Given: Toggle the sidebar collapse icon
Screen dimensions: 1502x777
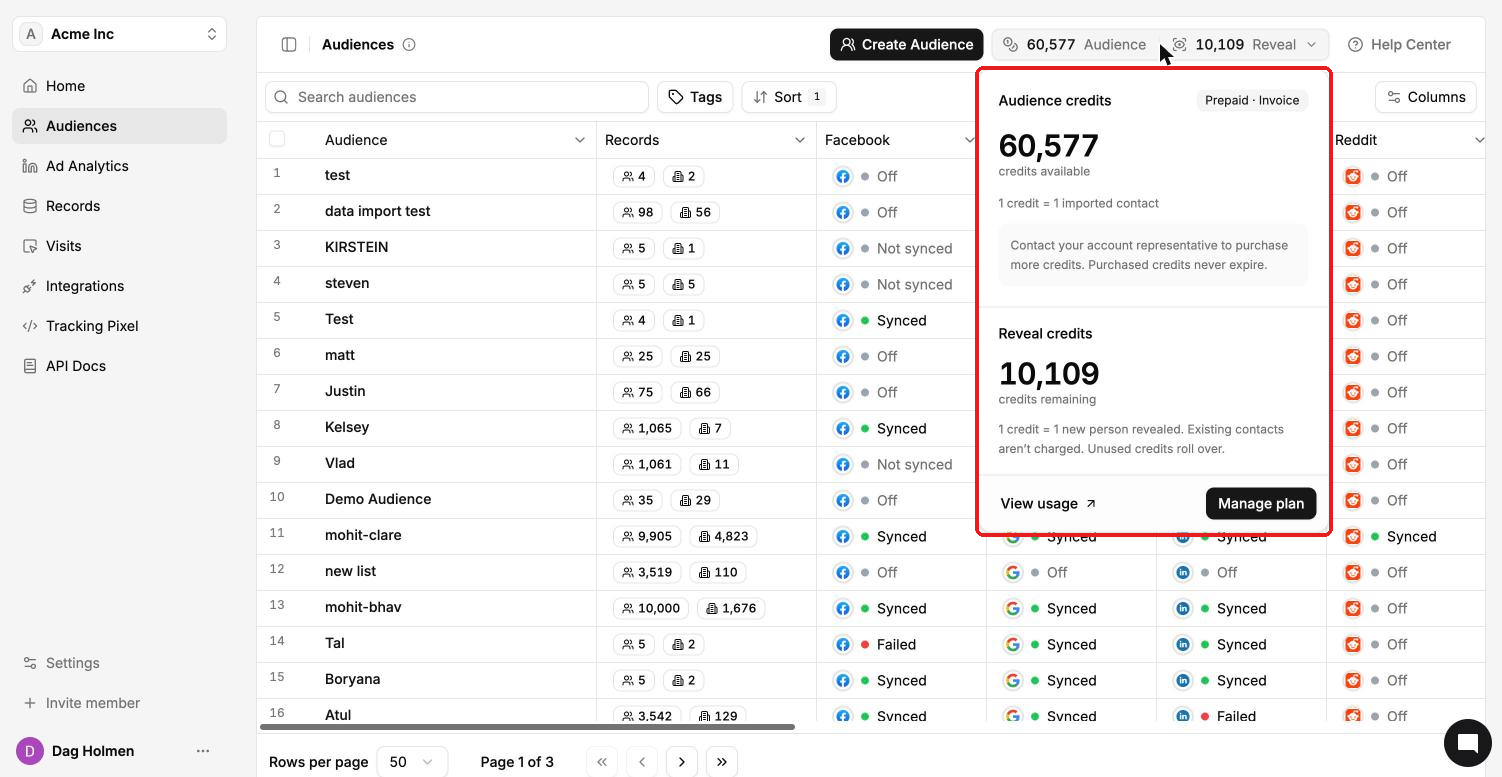Looking at the screenshot, I should point(289,44).
